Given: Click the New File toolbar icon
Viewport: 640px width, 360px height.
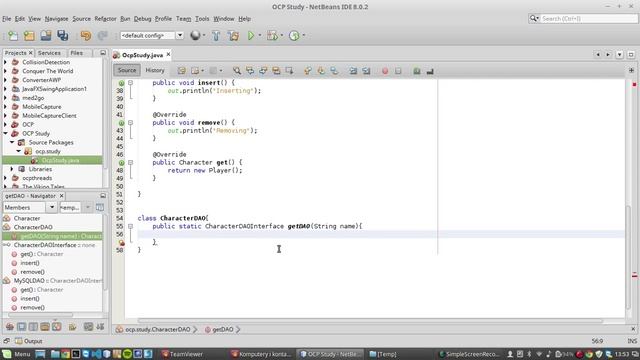Looking at the screenshot, I should [x=13, y=36].
